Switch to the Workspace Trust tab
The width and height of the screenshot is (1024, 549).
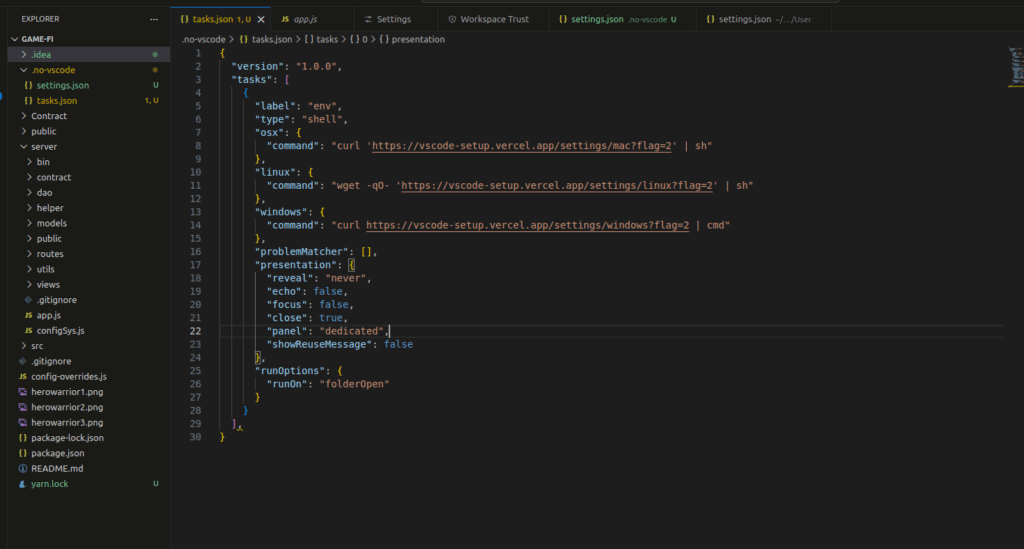point(493,19)
